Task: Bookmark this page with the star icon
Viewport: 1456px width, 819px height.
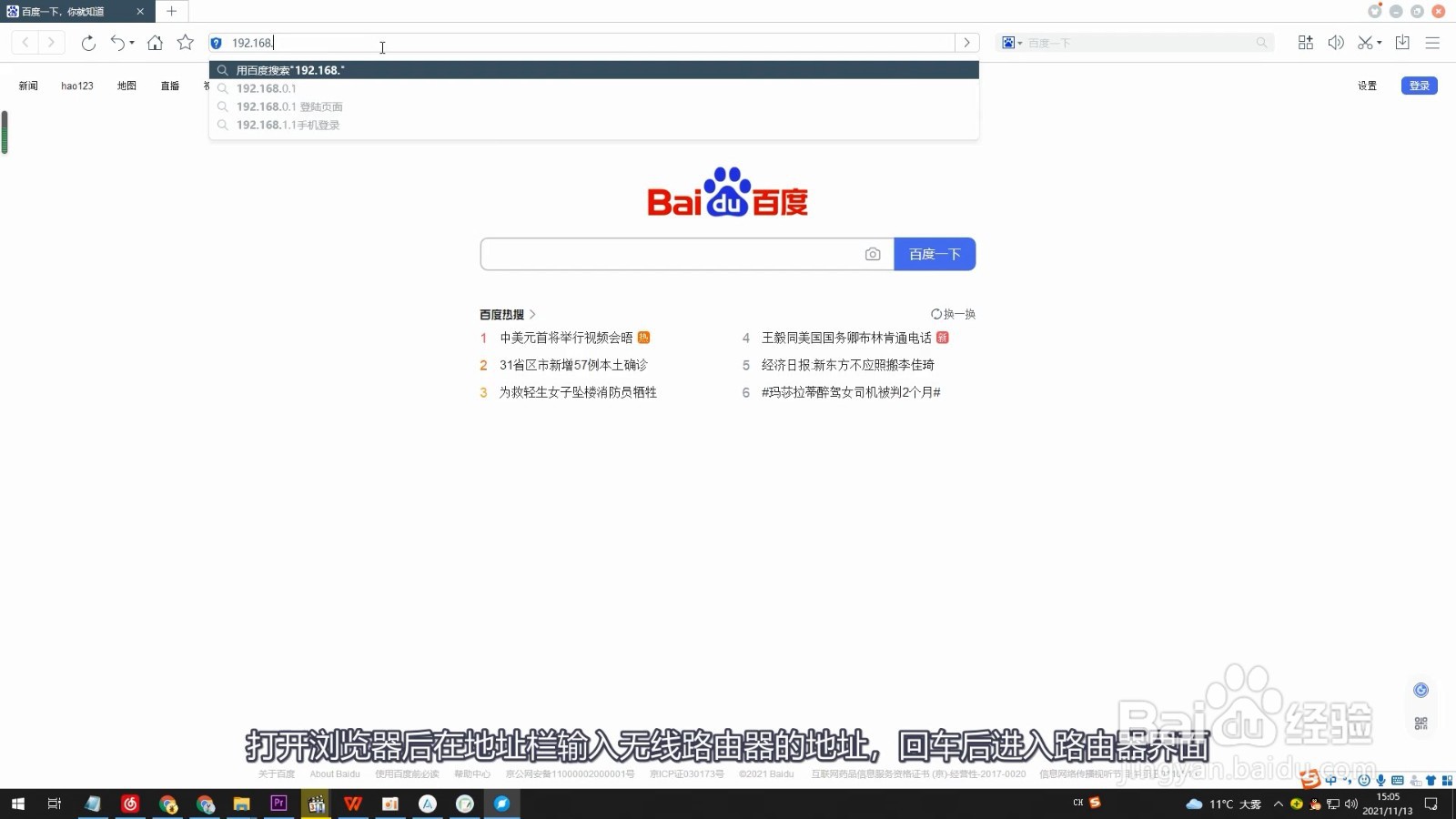Action: [186, 43]
